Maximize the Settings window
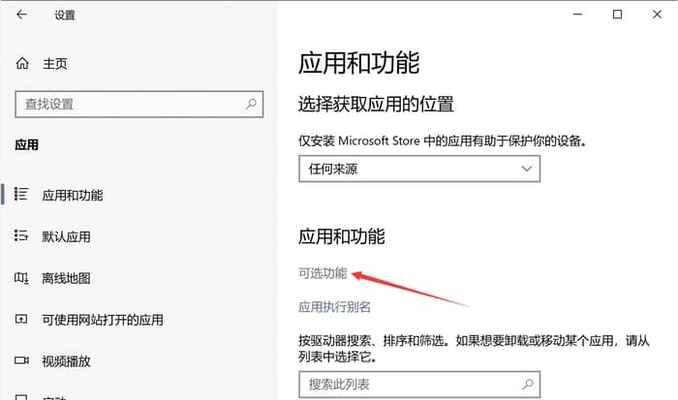This screenshot has height=400, width=678. click(x=617, y=14)
